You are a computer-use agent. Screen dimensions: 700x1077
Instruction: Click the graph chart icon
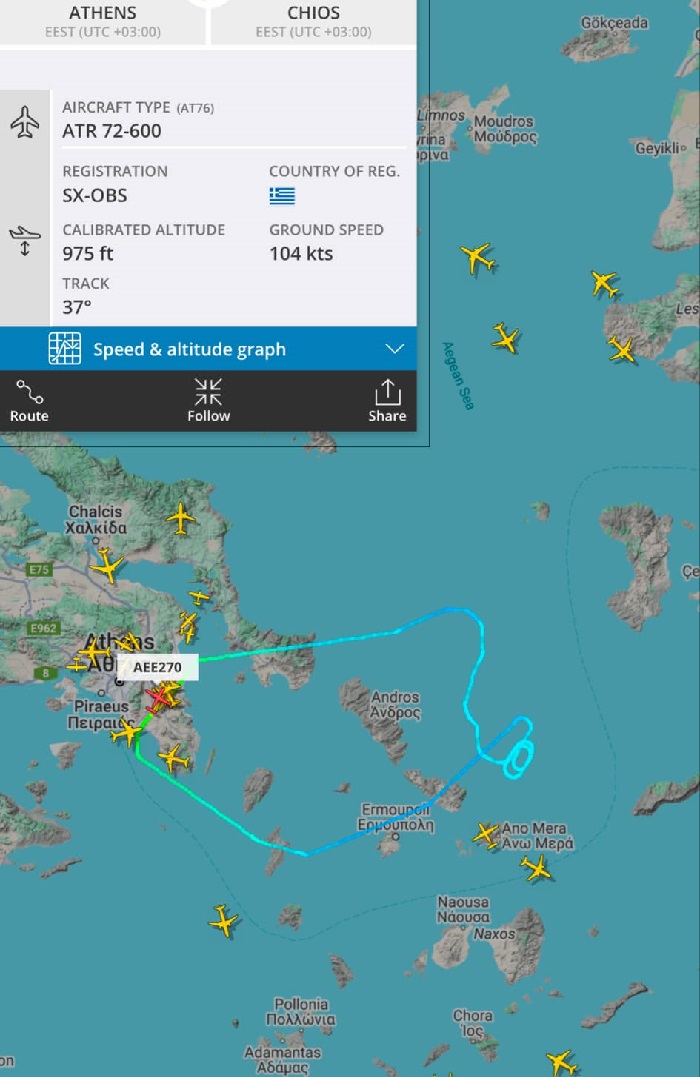[65, 348]
